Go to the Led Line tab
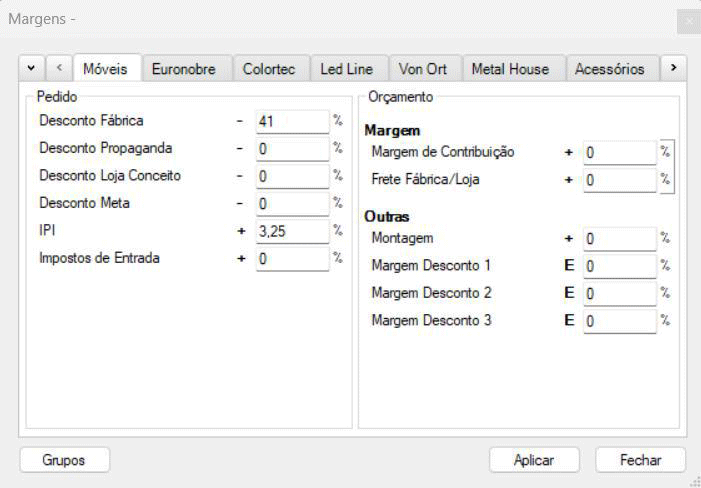The height and width of the screenshot is (488, 701). (x=346, y=69)
